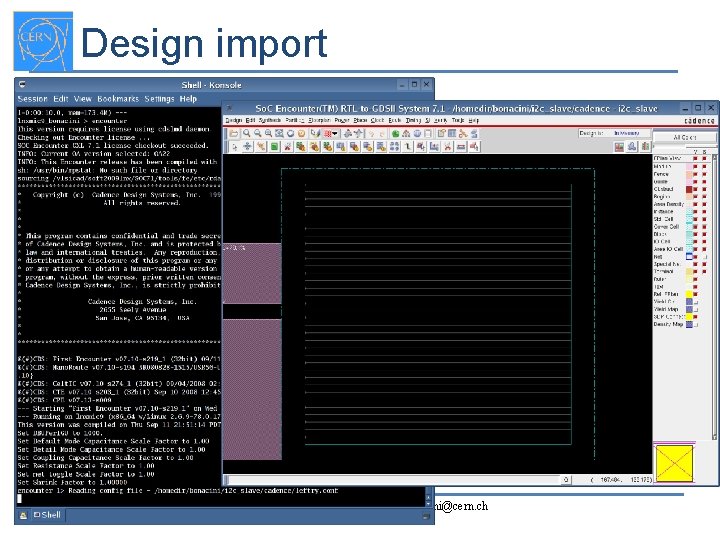This screenshot has width=720, height=540.
Task: Click the red cut X tool
Action: [x=287, y=147]
